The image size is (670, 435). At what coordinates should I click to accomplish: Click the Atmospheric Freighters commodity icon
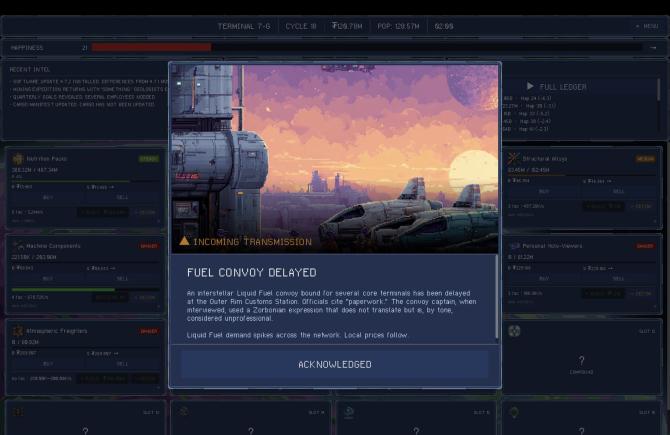[18, 331]
